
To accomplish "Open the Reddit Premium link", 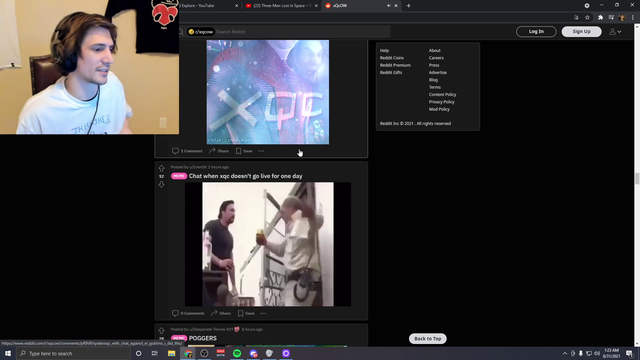I will [x=395, y=65].
